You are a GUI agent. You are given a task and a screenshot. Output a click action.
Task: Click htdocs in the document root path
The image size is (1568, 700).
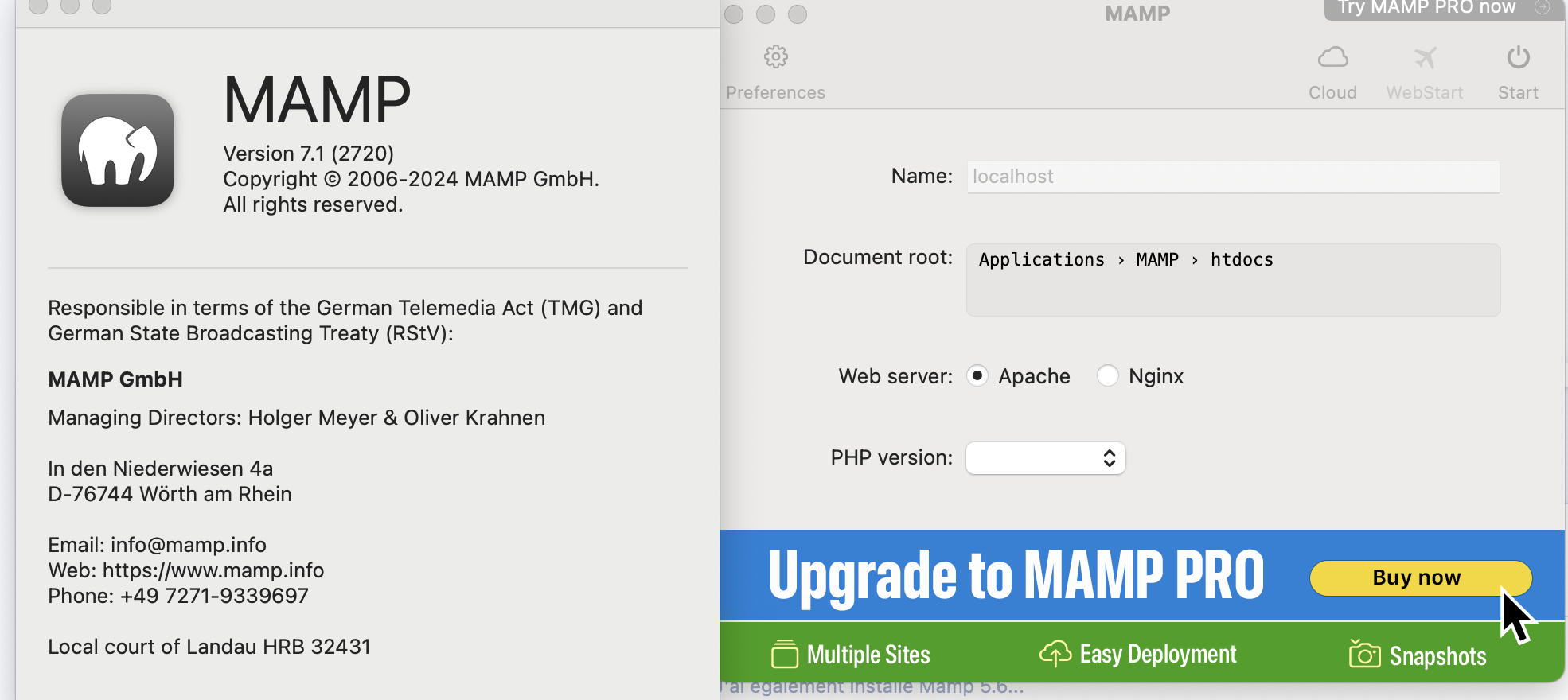pos(1242,260)
